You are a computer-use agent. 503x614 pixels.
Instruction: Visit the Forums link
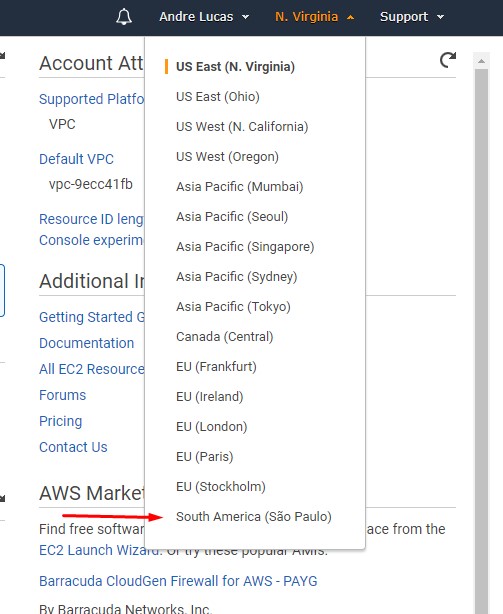coord(62,395)
